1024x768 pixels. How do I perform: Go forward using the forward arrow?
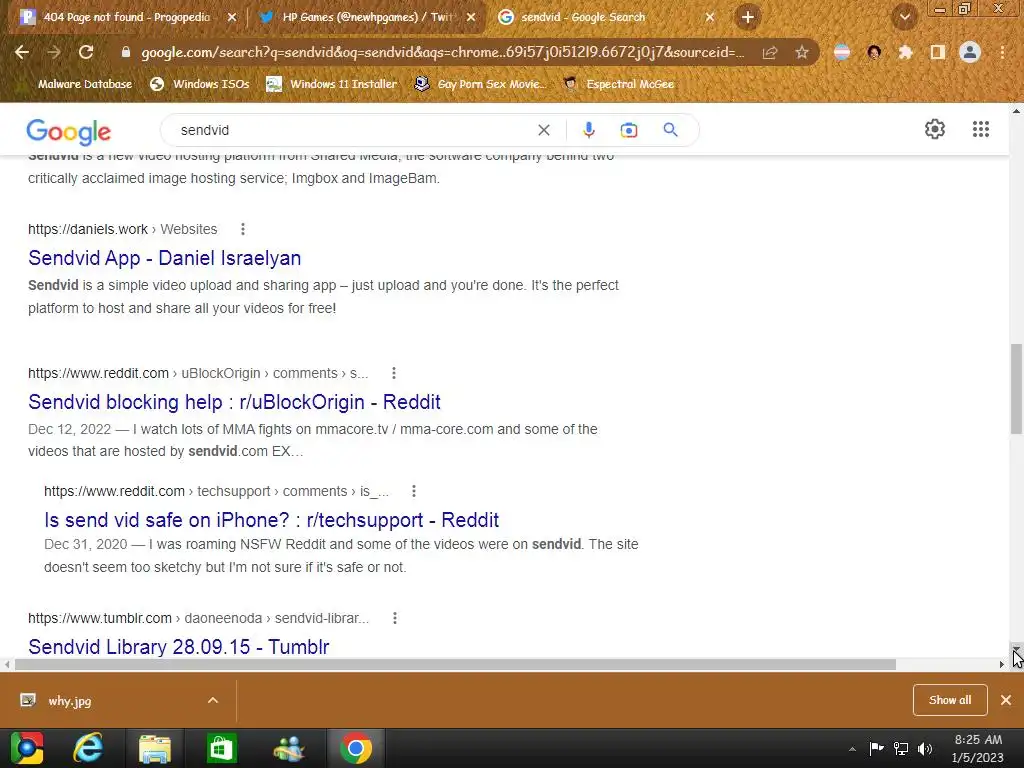[54, 52]
